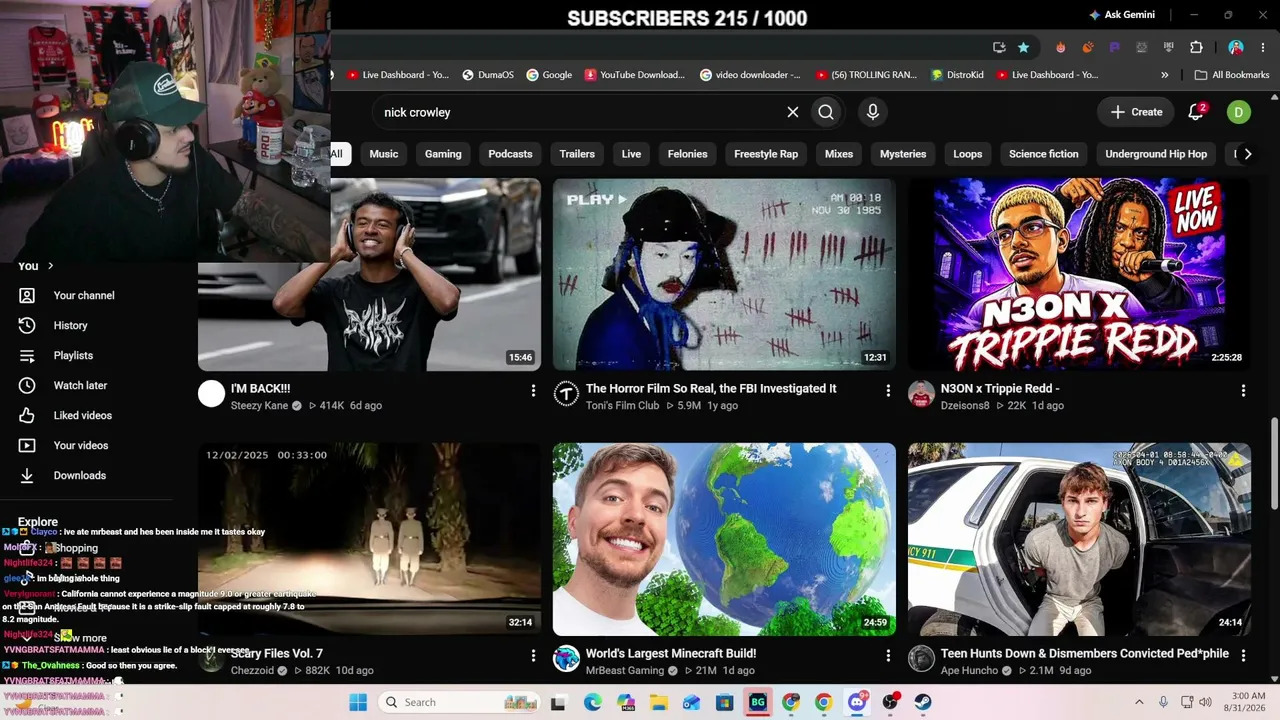1280x720 pixels.
Task: Select the Gaming filter chip
Action: click(443, 154)
